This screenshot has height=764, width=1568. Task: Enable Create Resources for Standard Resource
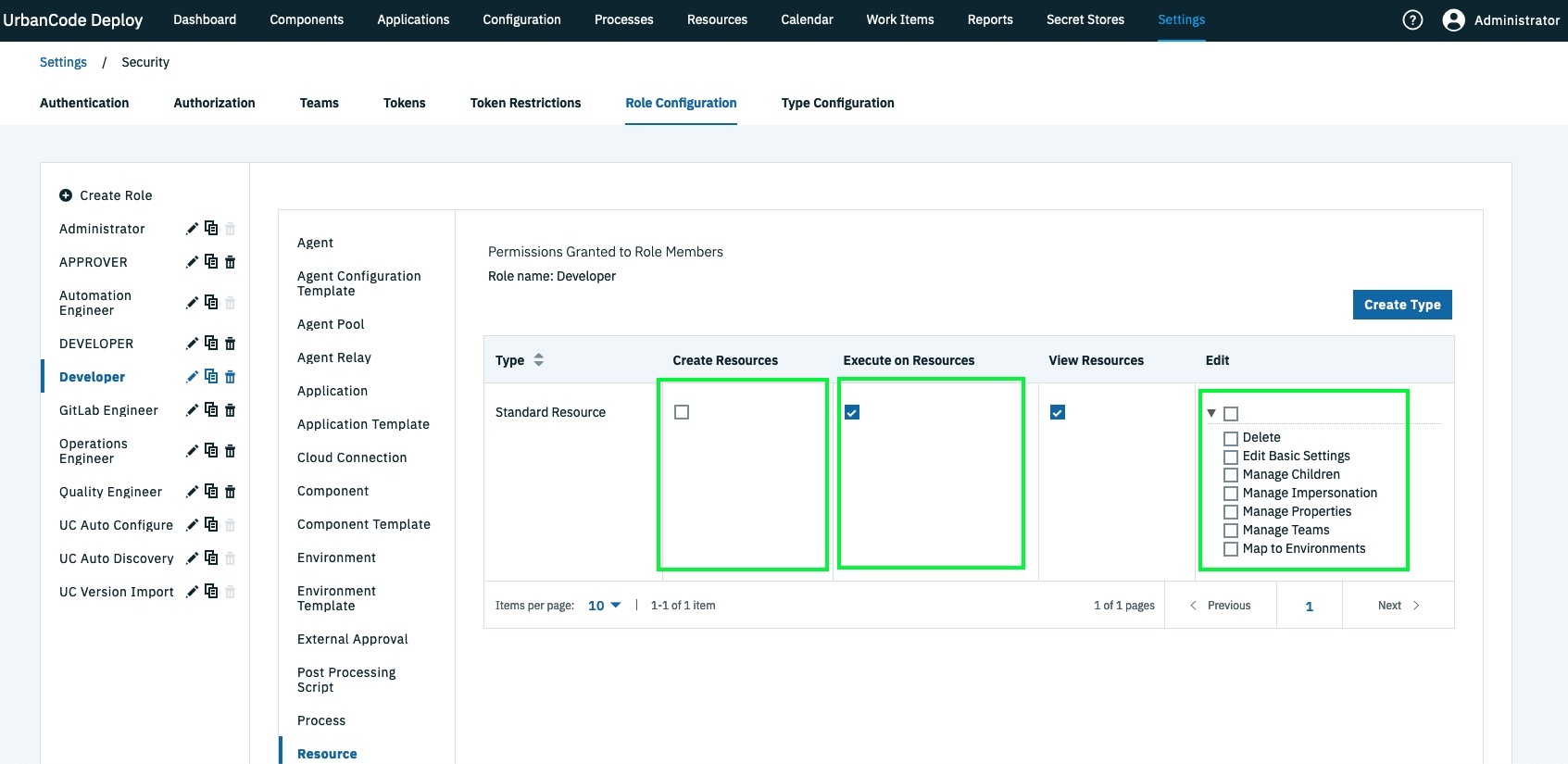[x=682, y=412]
